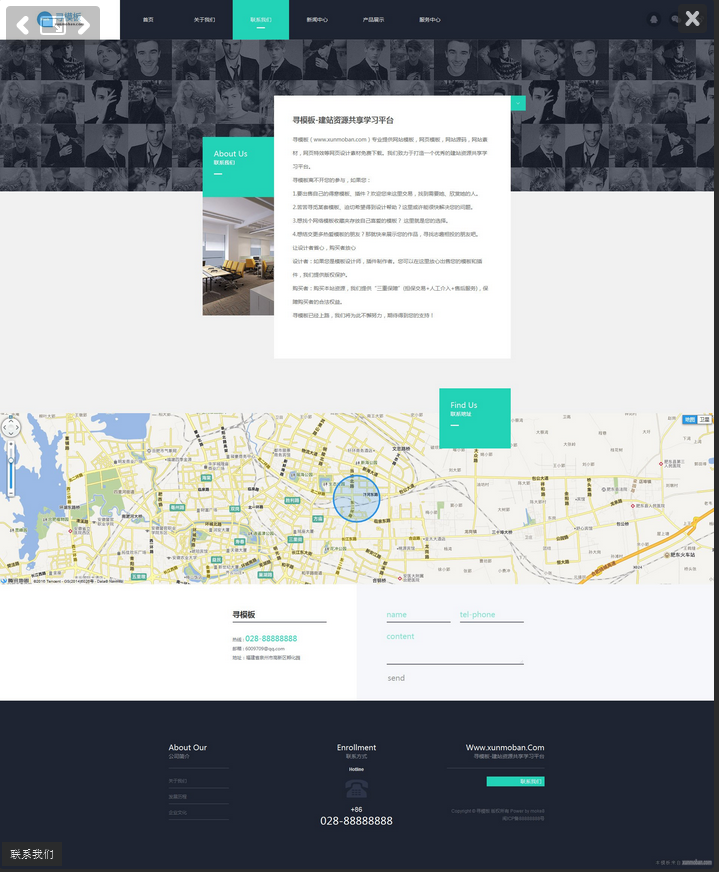Switch the map to 地图 view
This screenshot has width=719, height=872.
(x=690, y=420)
